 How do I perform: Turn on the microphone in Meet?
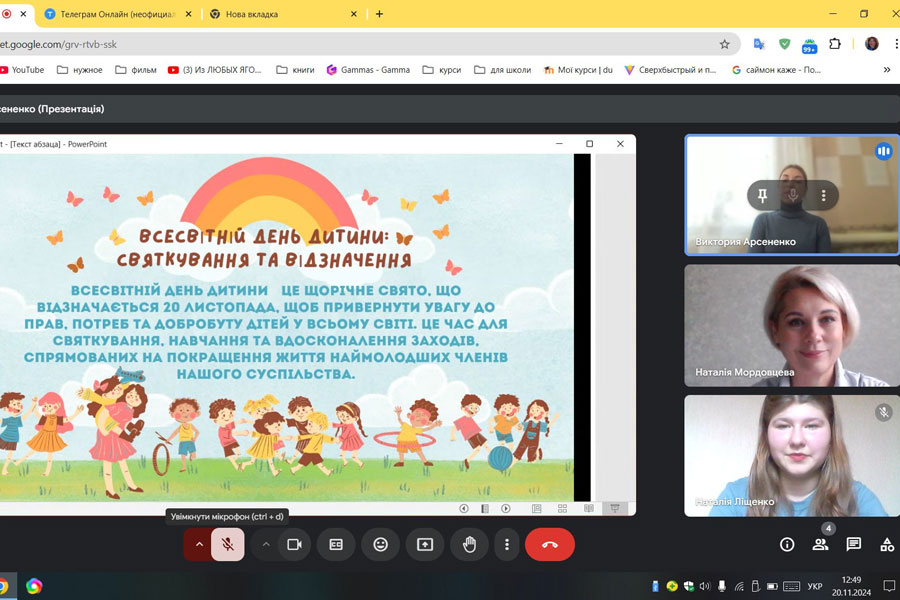[228, 544]
